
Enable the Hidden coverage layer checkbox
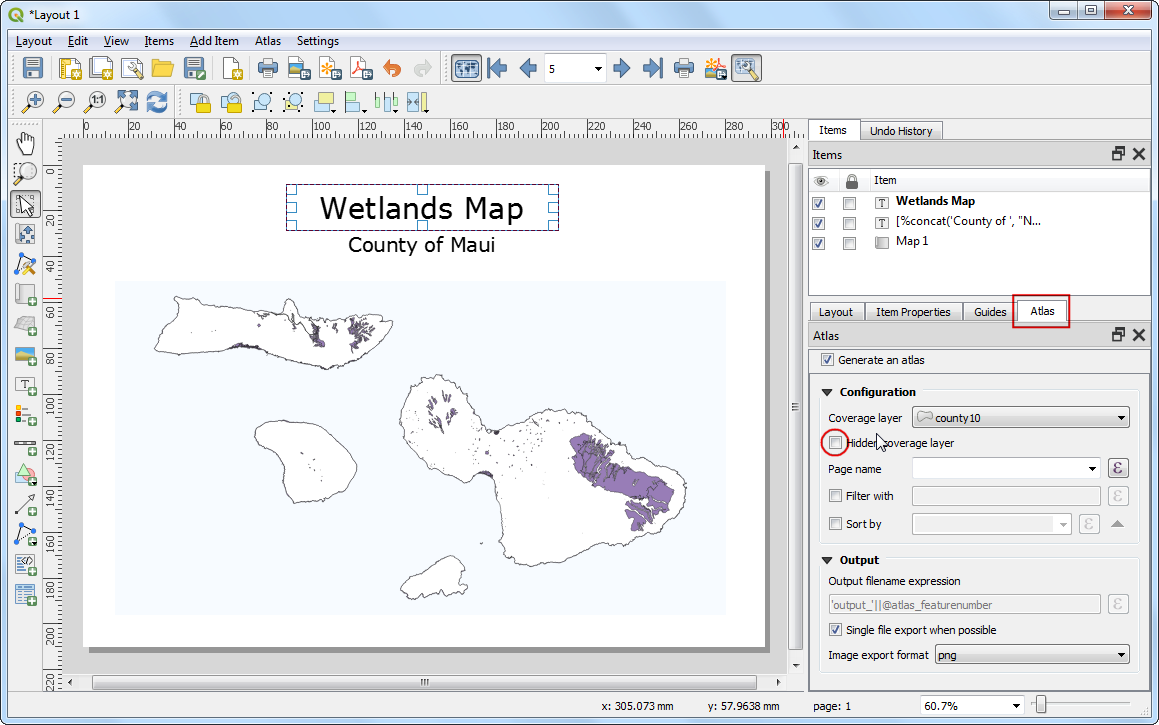pyautogui.click(x=835, y=443)
